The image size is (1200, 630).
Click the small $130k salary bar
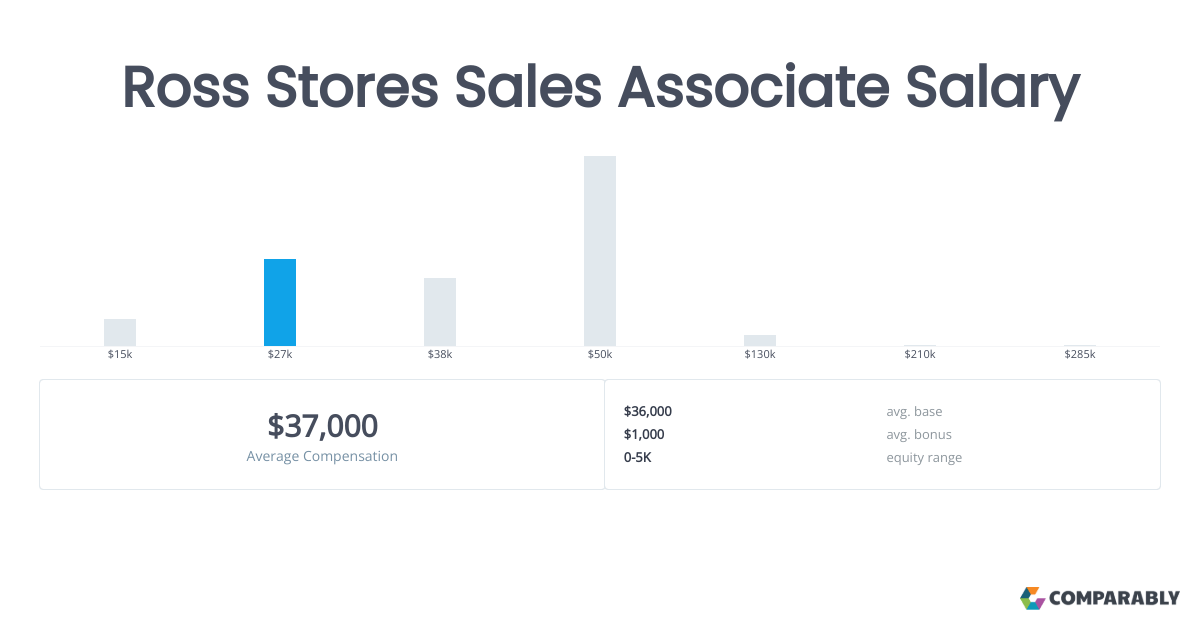coord(760,340)
